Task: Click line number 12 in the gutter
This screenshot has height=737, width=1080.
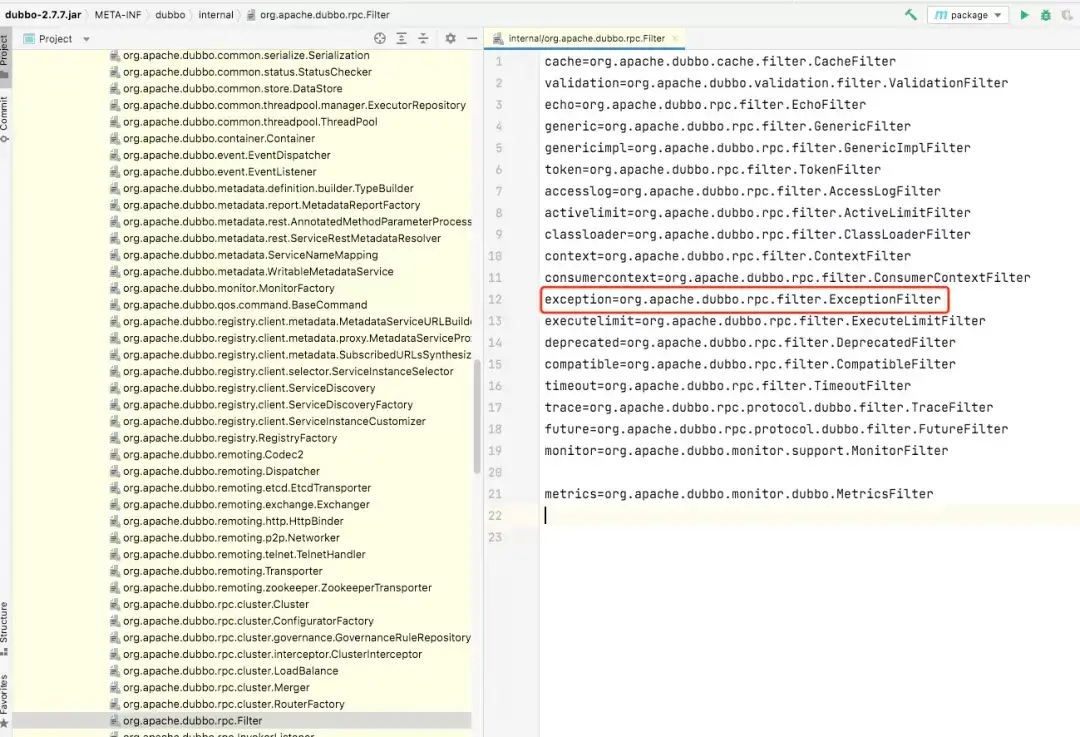Action: click(495, 300)
